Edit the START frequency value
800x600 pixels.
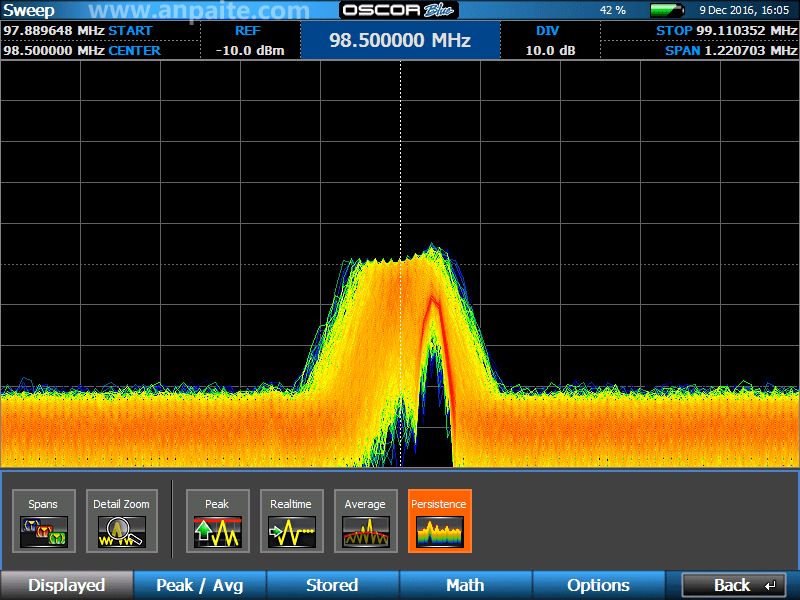tap(78, 31)
